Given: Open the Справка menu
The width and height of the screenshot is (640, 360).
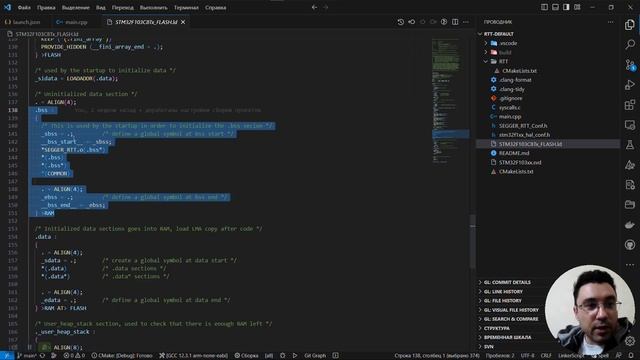Looking at the screenshot, I should [x=216, y=7].
